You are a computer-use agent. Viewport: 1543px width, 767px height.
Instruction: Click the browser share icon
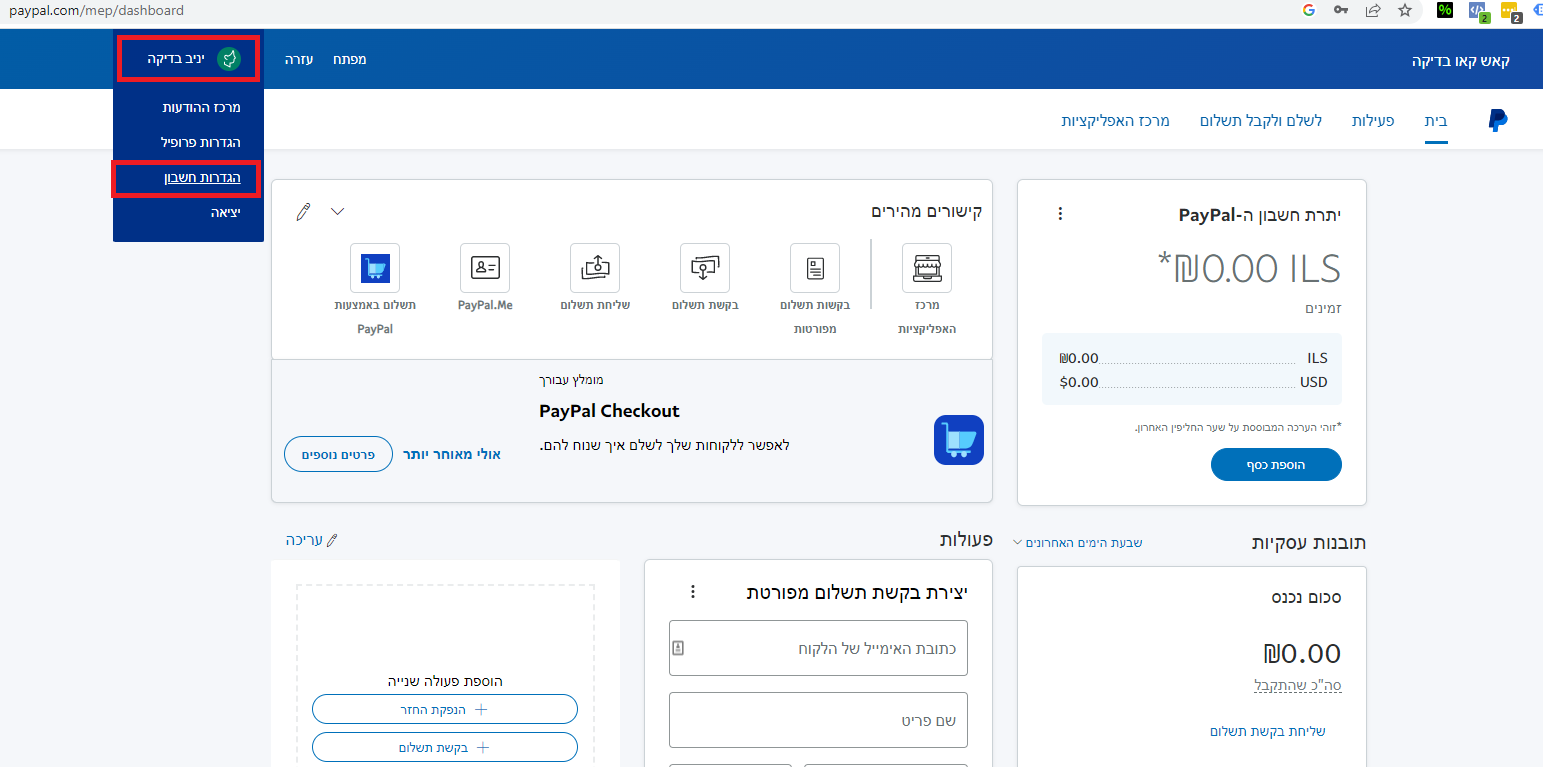point(1374,11)
